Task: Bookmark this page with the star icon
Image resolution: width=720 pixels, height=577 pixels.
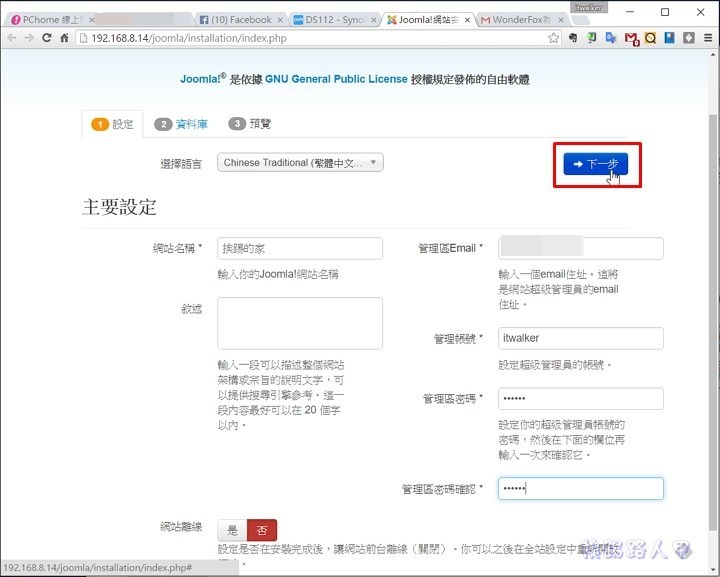Action: click(x=553, y=38)
